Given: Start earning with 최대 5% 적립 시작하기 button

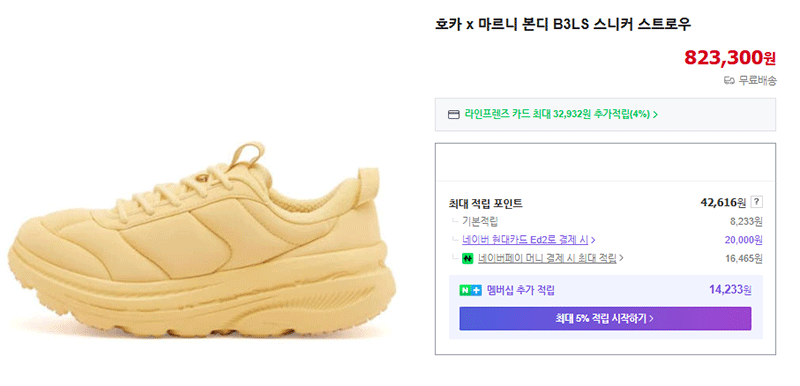Looking at the screenshot, I should pyautogui.click(x=605, y=319).
